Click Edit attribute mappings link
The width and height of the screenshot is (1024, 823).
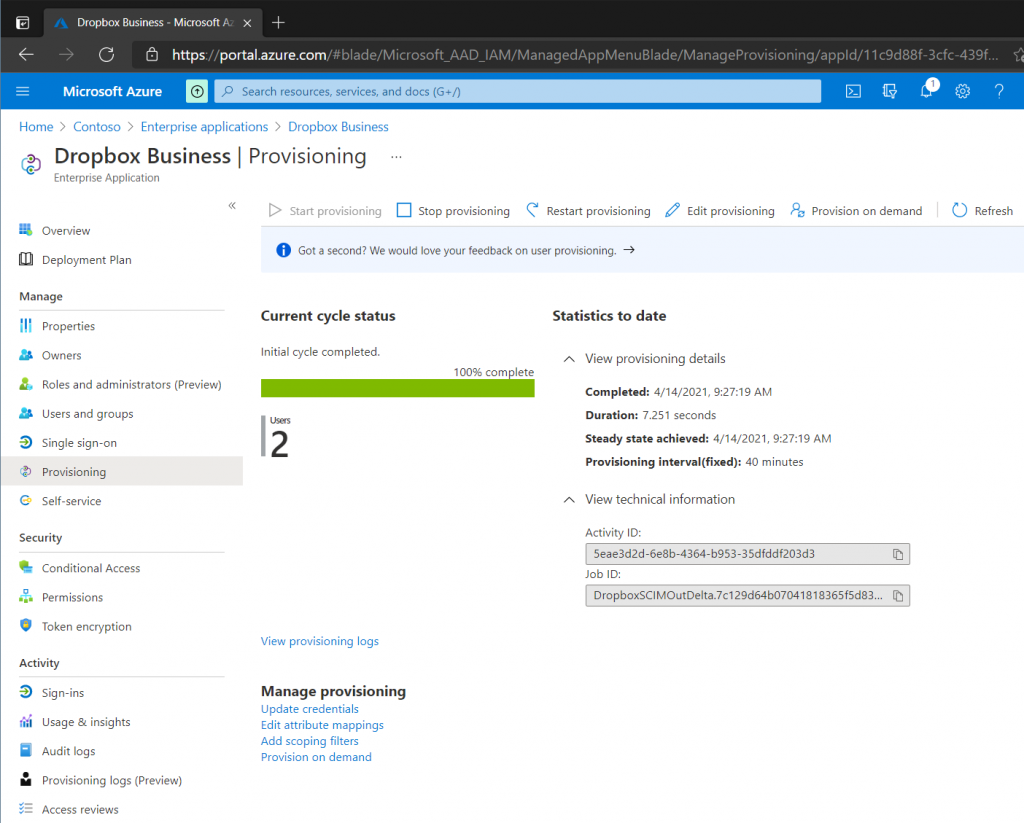click(x=322, y=725)
